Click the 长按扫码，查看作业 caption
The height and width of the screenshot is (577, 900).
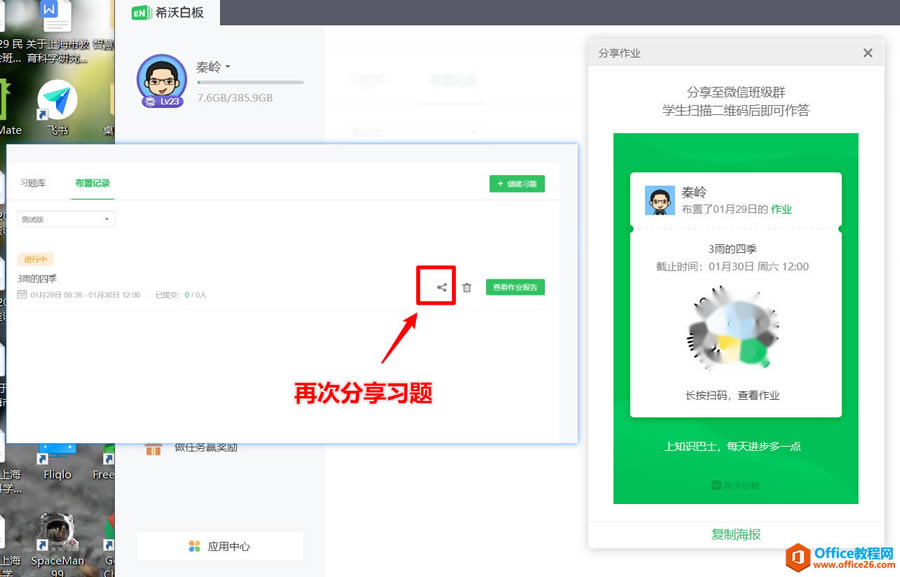coord(732,395)
